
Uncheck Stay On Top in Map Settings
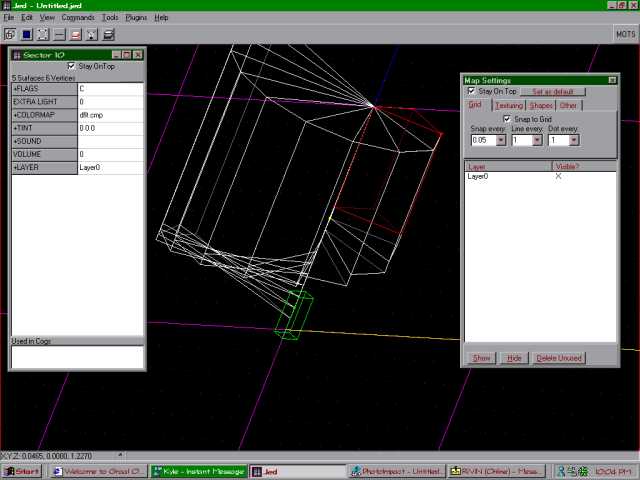471,91
